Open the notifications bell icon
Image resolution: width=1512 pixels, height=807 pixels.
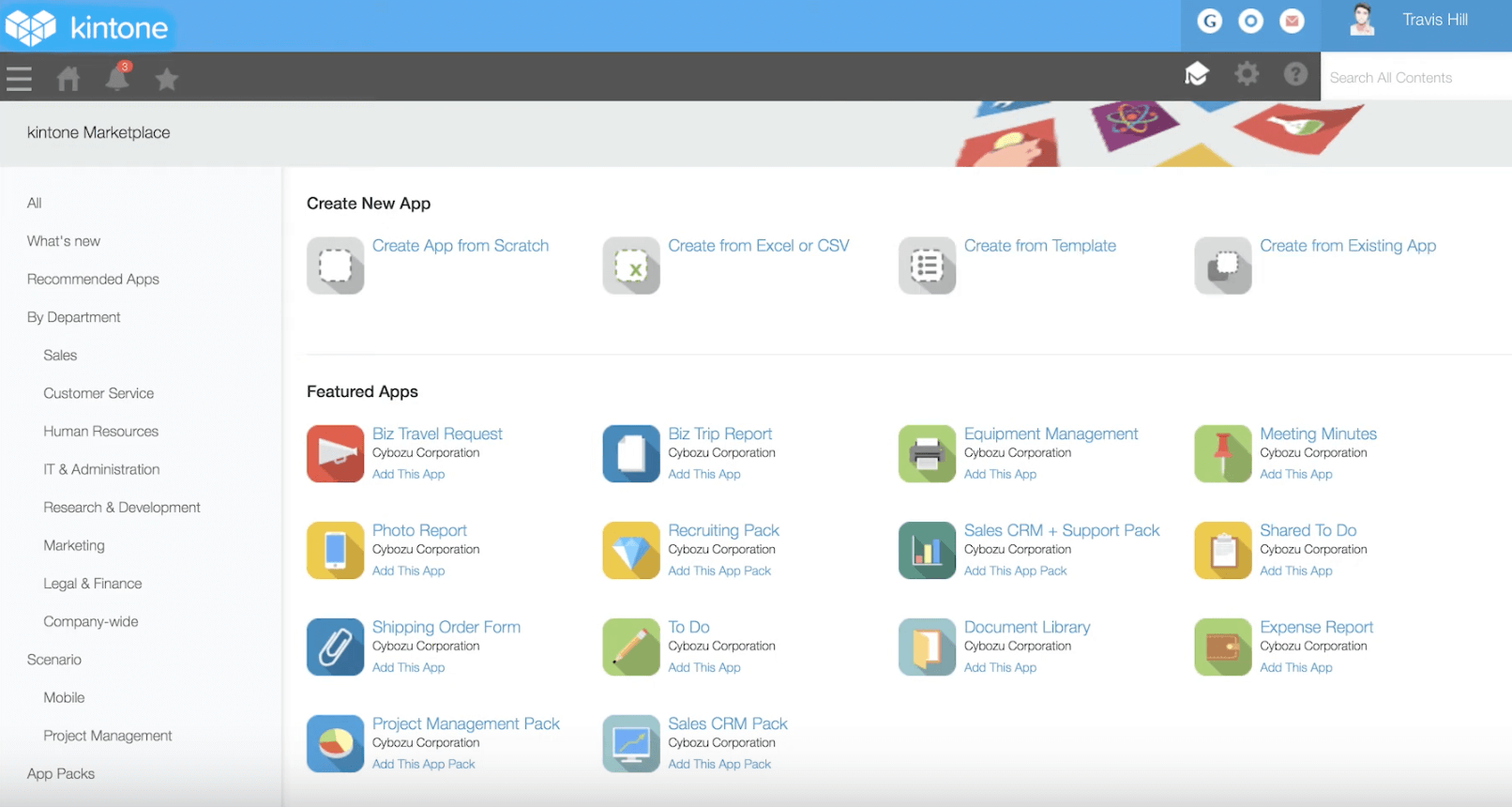coord(117,77)
